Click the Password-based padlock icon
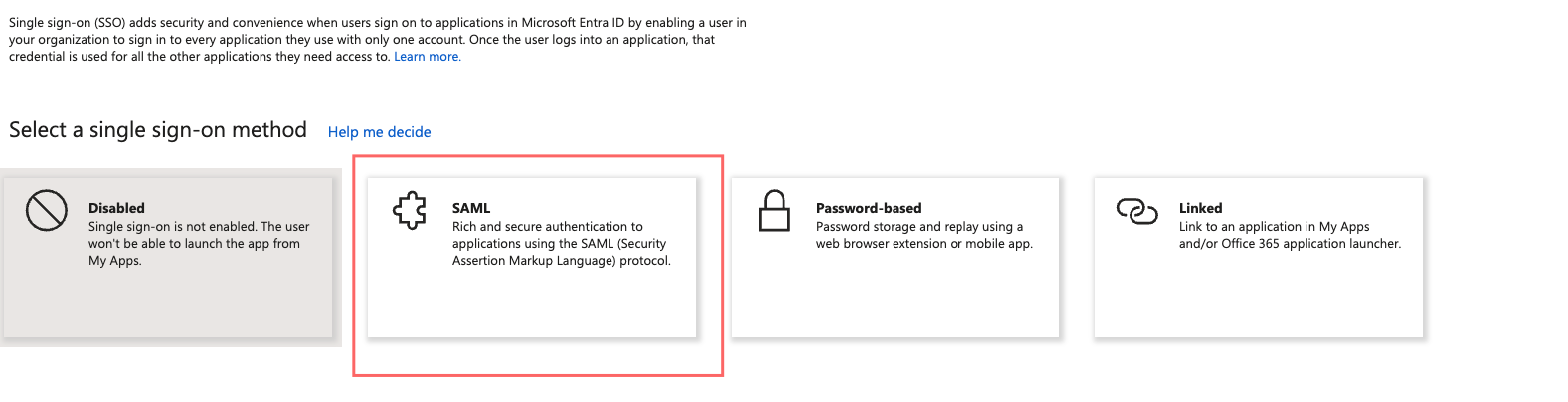1568x402 pixels. coord(774,211)
